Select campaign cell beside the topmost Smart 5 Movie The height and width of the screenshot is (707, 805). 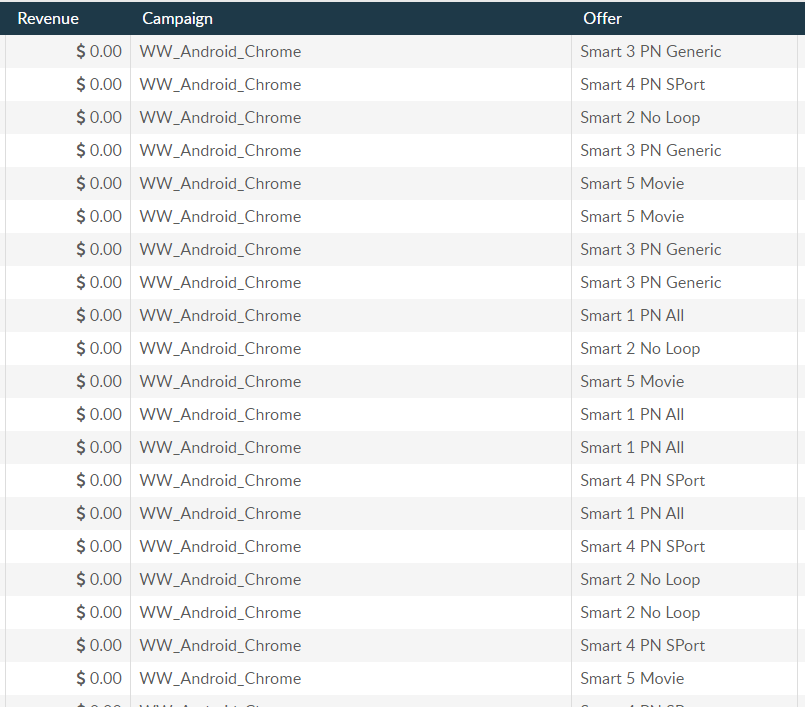click(x=220, y=183)
